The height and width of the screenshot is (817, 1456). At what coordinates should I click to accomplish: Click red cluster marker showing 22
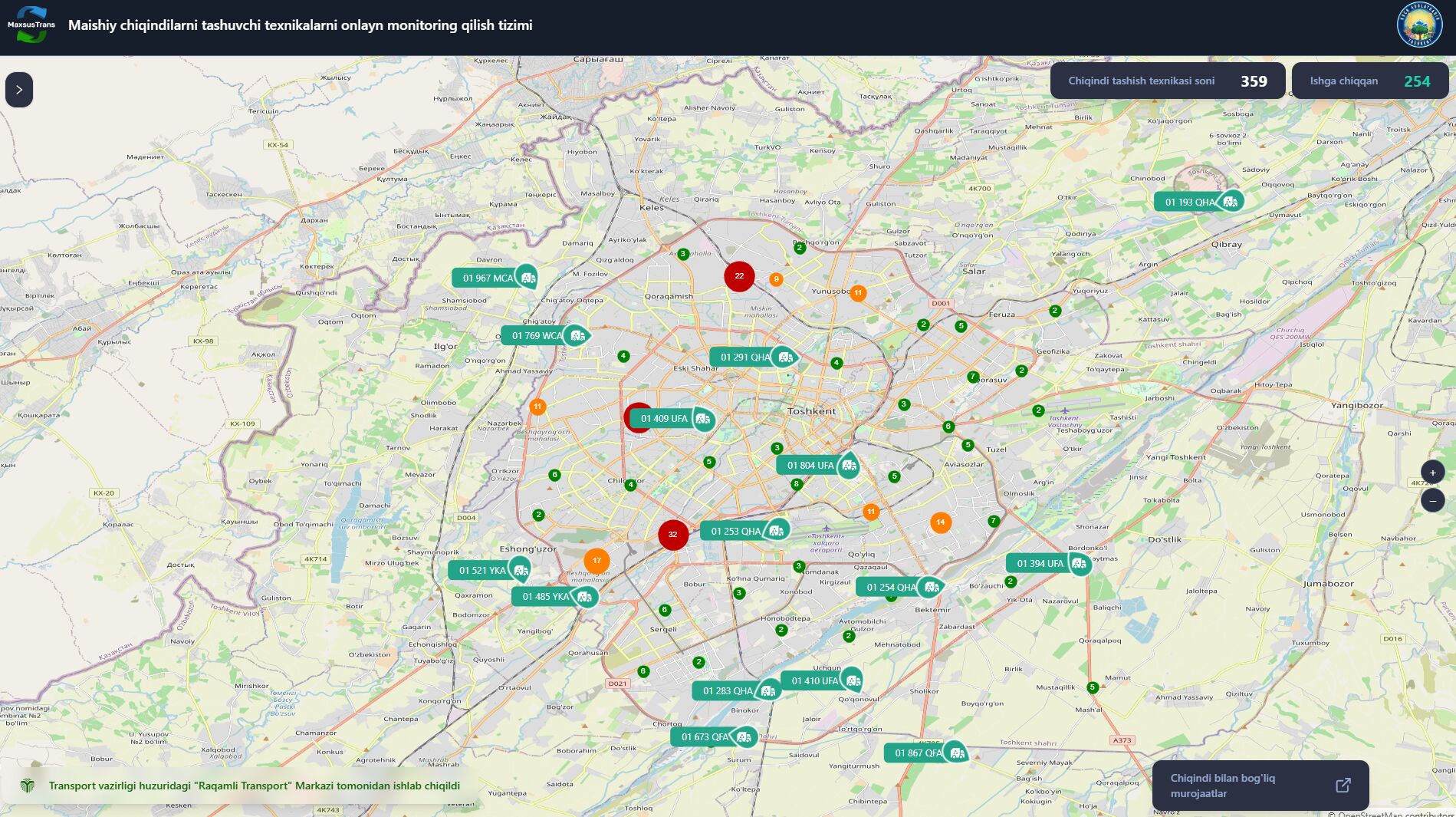coord(739,276)
